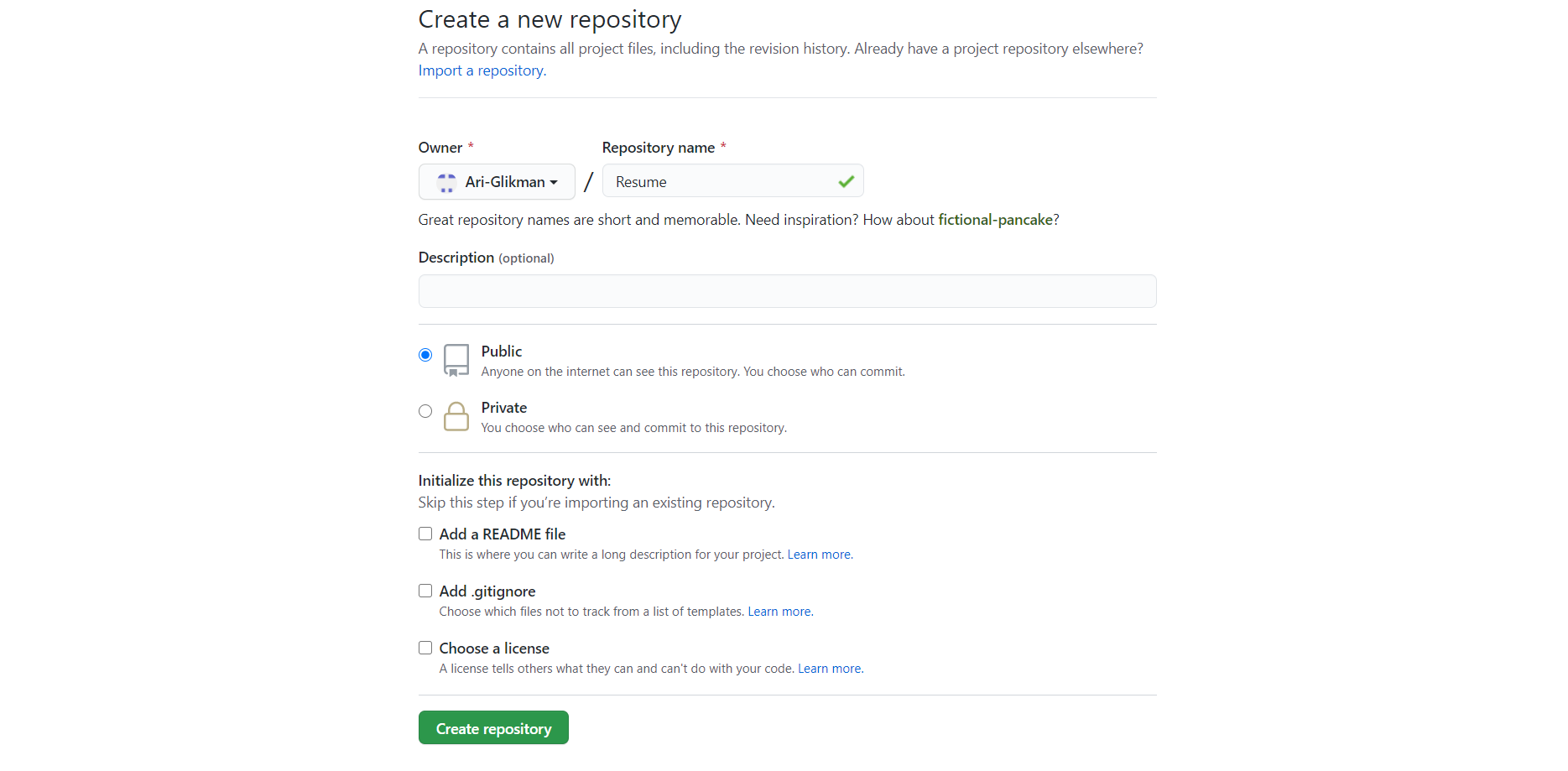
Task: Enable the Add .gitignore checkbox
Action: 425,590
